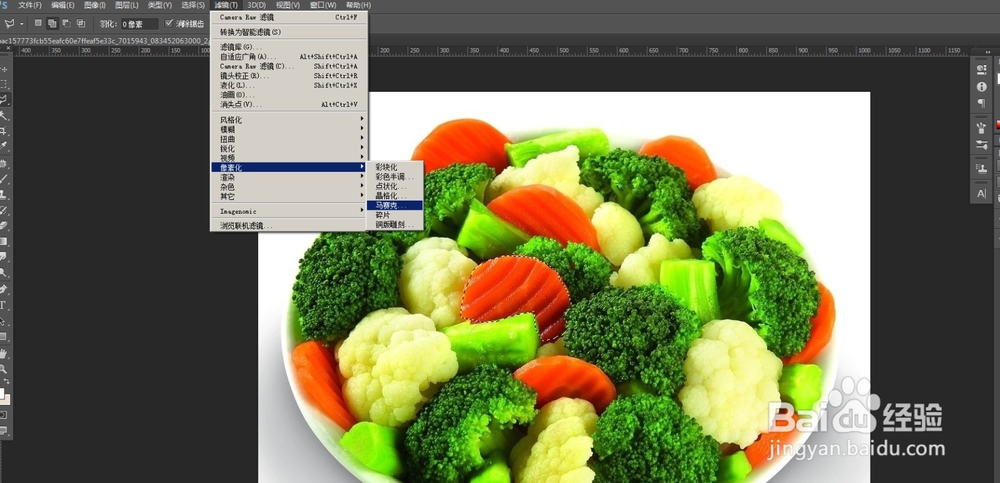Click the foreground color swatch
The height and width of the screenshot is (483, 1000).
click(2, 392)
